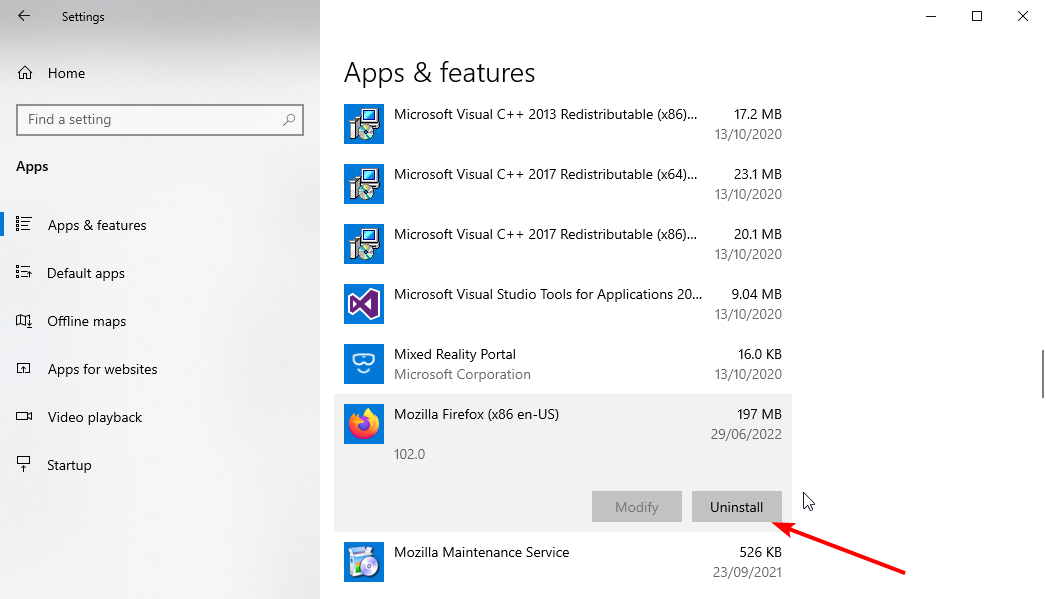Click the search magnifier icon
Screen dimensions: 1046x599
point(289,120)
